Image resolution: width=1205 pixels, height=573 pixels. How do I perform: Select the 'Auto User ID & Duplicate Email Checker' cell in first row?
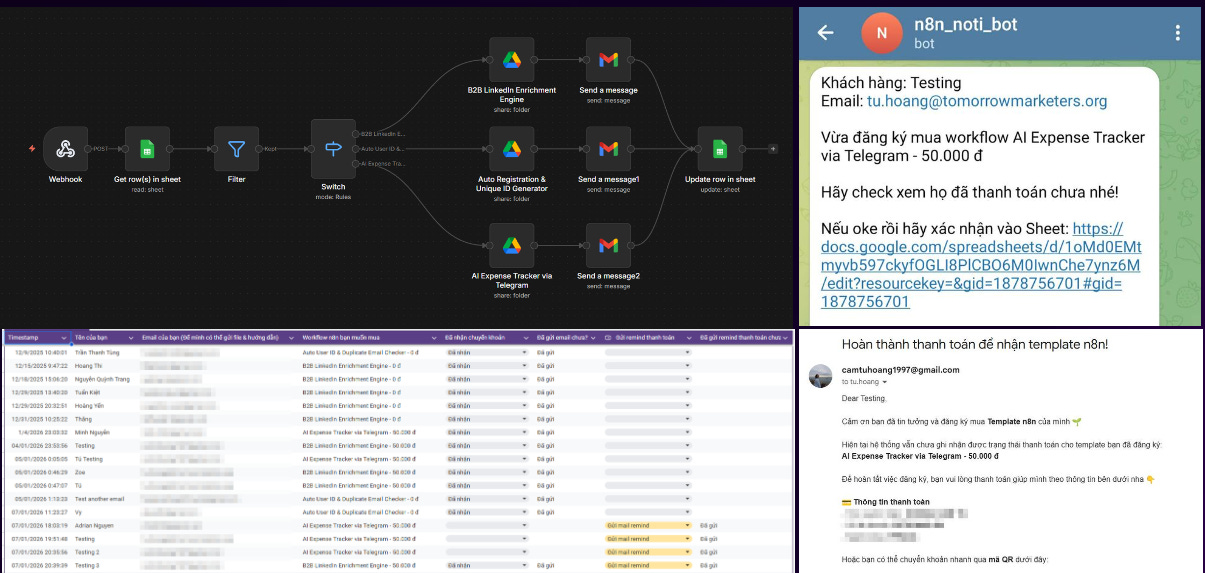click(360, 352)
